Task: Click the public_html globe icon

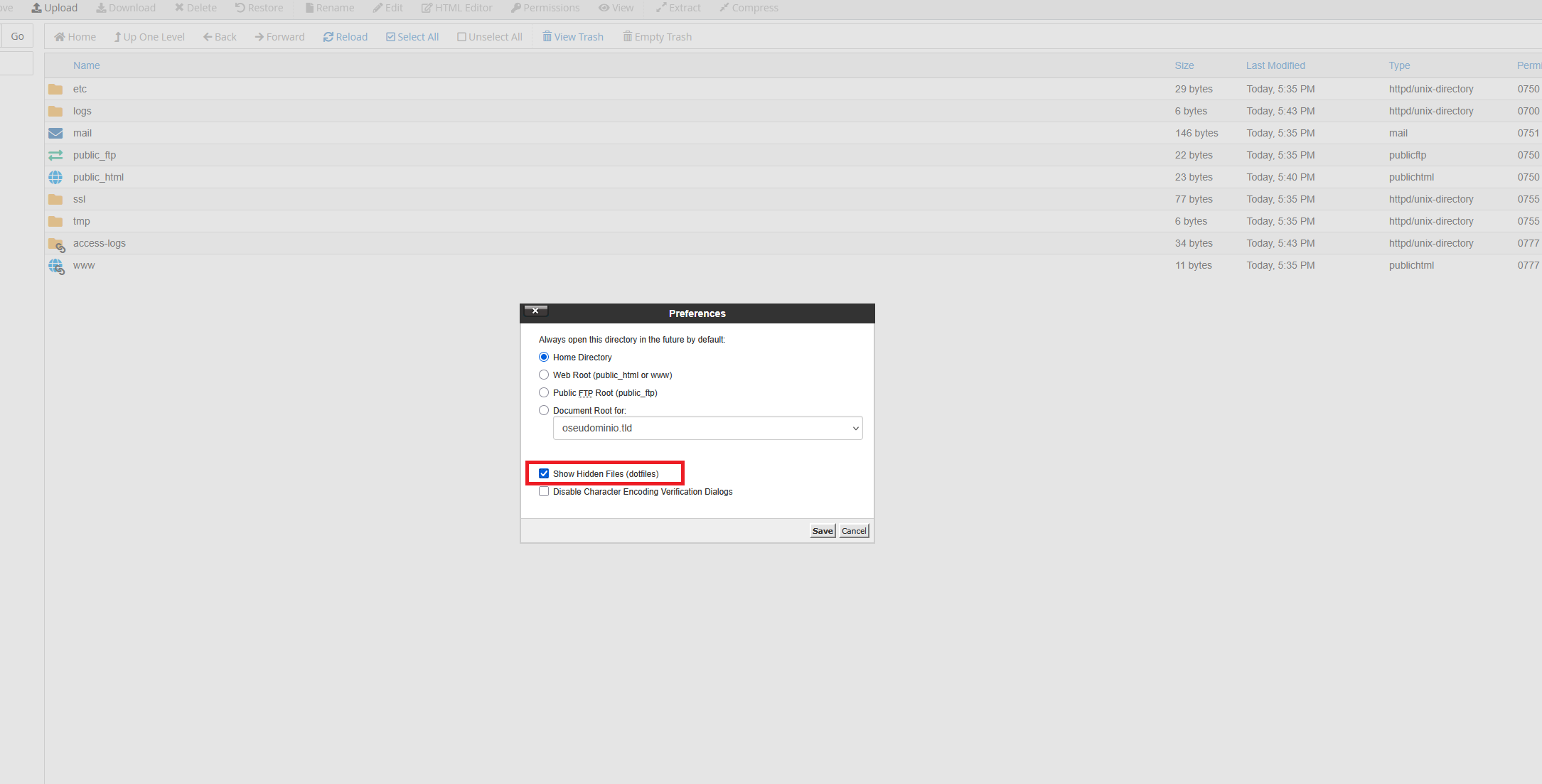Action: (55, 177)
